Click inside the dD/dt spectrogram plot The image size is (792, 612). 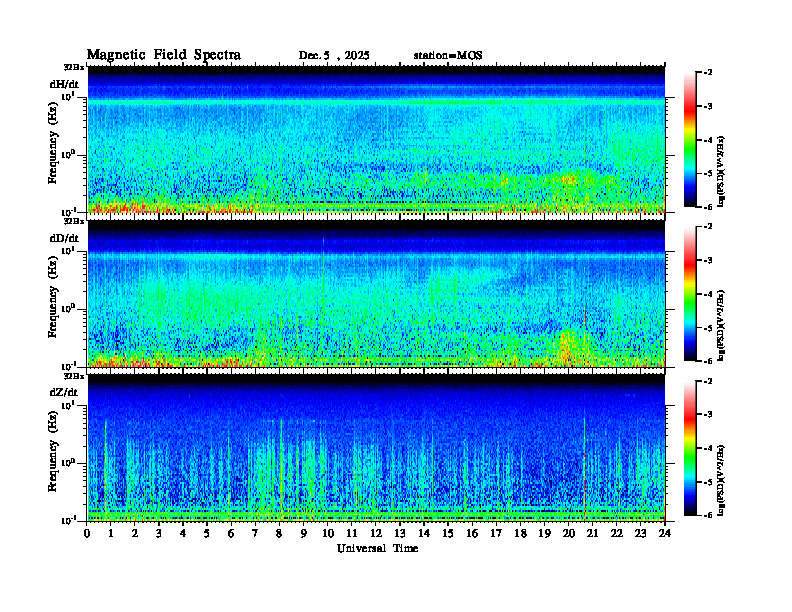(376, 293)
